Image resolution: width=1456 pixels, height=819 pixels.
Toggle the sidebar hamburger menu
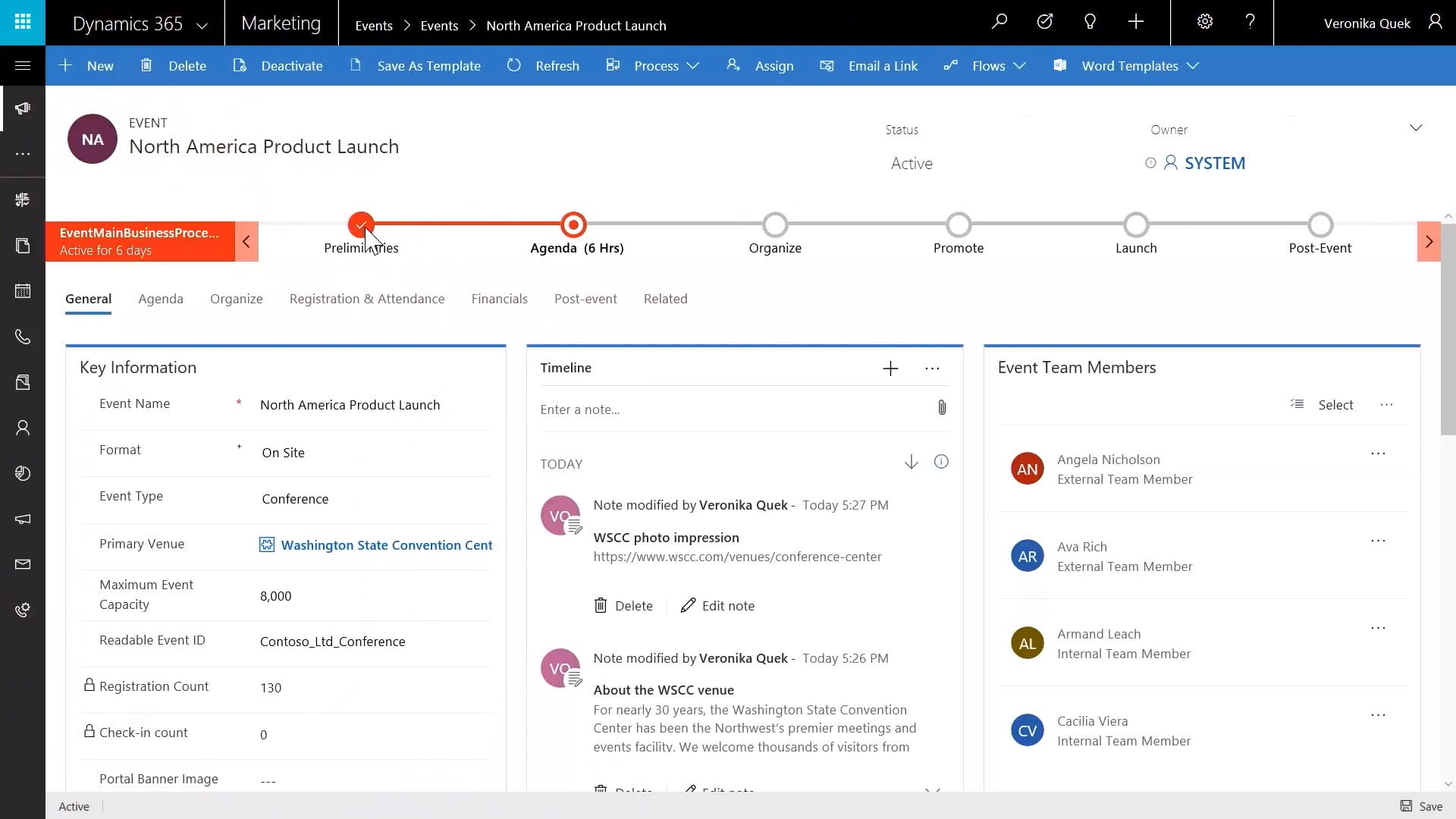[x=23, y=66]
